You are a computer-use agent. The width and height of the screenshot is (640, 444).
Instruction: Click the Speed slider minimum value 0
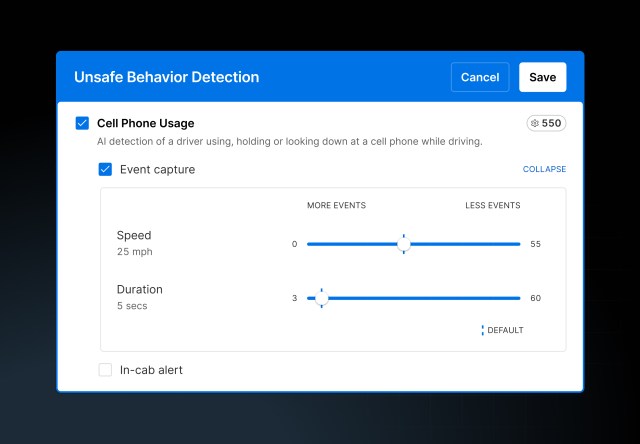(294, 244)
